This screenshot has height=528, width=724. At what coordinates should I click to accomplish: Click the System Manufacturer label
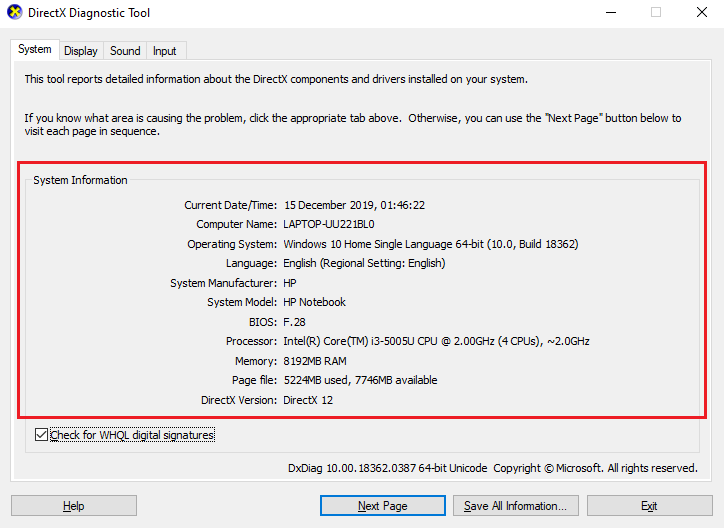point(223,283)
